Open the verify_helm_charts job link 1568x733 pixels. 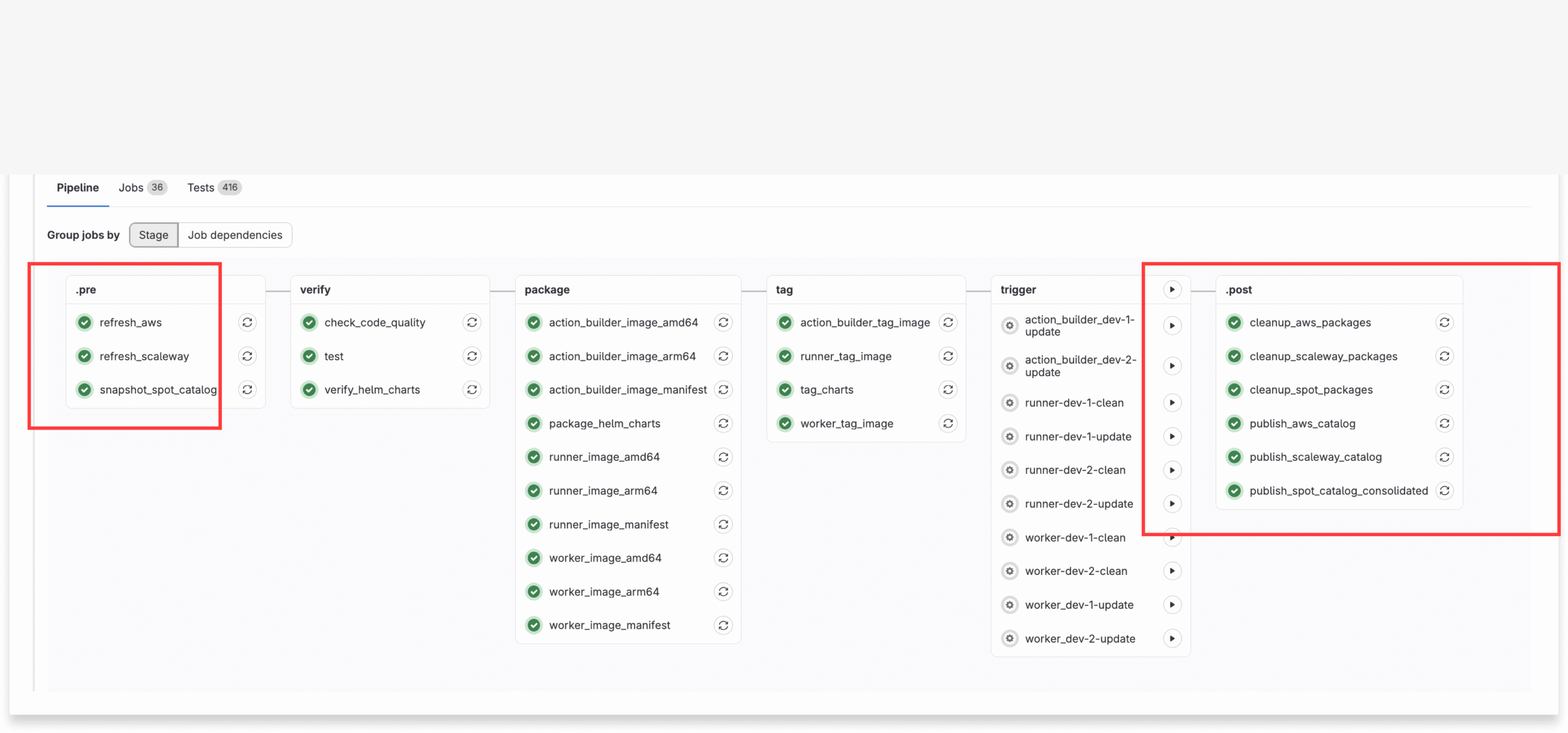[x=372, y=390]
